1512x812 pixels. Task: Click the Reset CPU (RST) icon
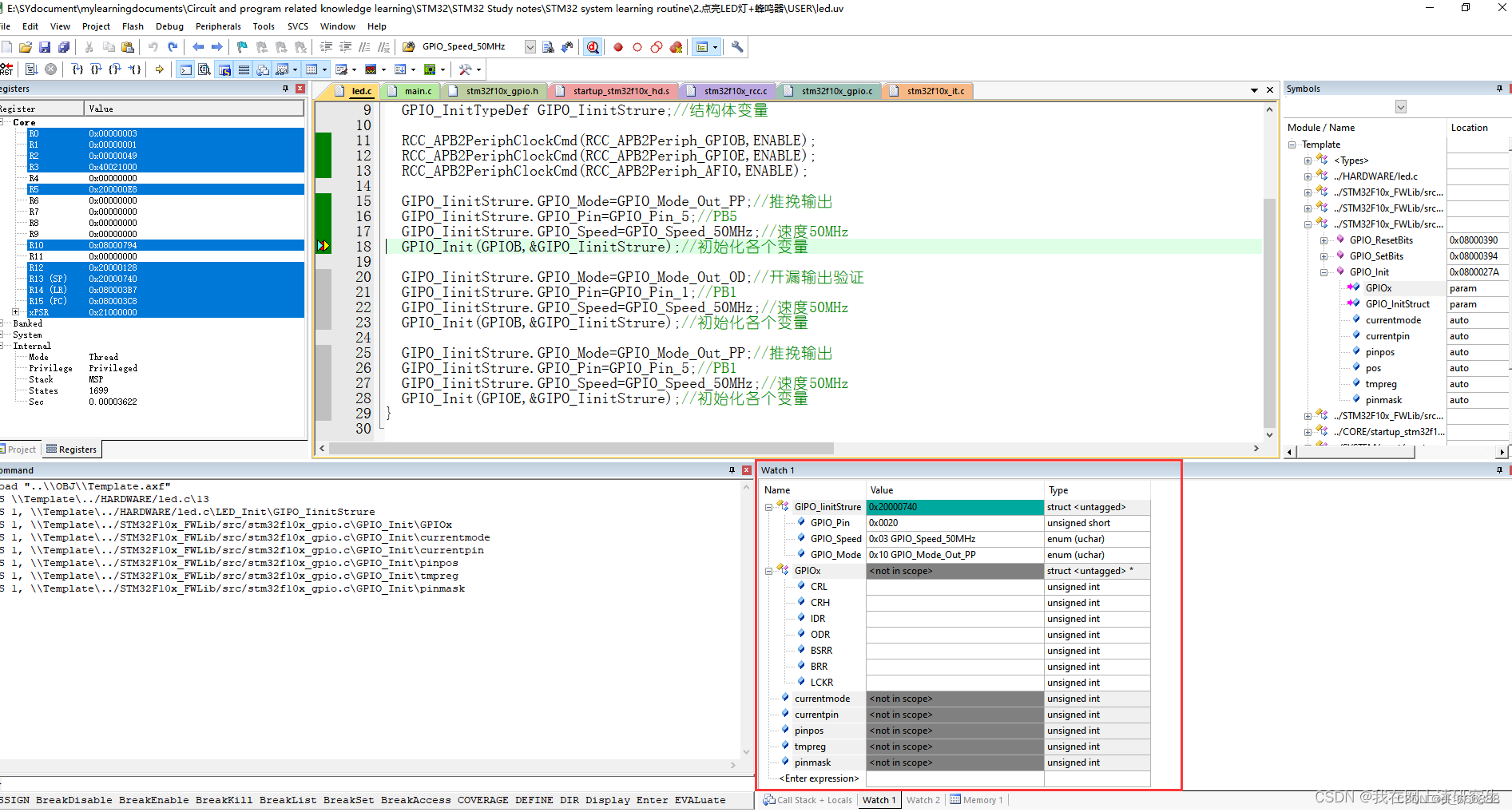pos(6,69)
